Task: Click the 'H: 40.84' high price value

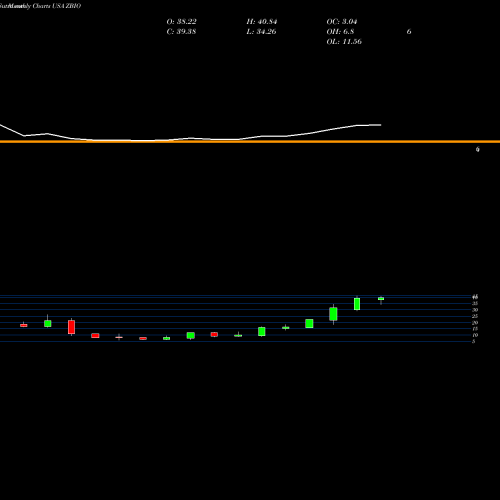Action: (x=262, y=22)
